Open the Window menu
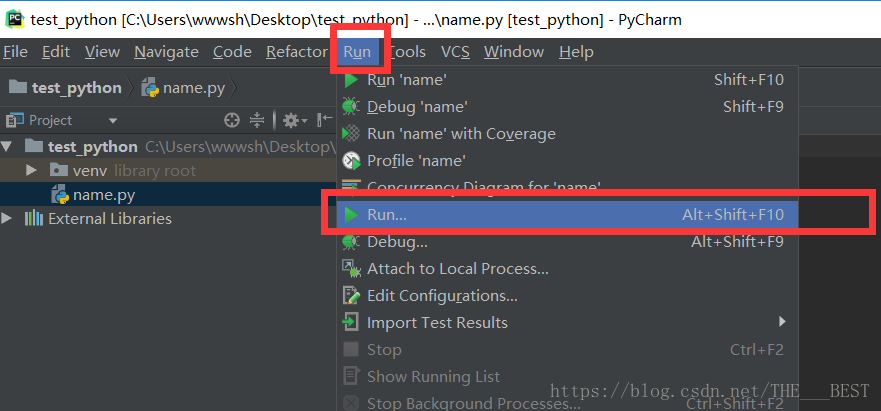Image resolution: width=881 pixels, height=411 pixels. [514, 52]
